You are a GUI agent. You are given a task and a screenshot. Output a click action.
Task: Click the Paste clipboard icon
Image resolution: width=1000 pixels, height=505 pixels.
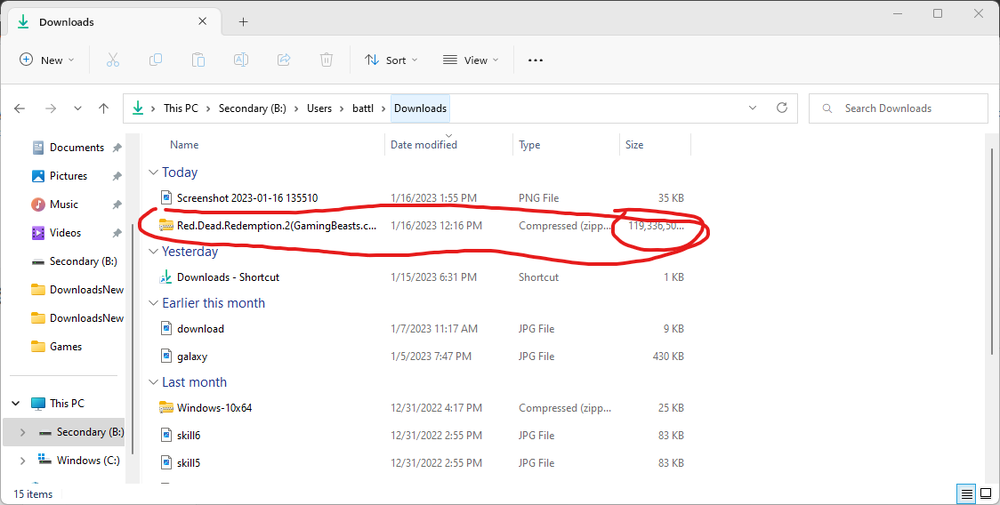coord(198,60)
